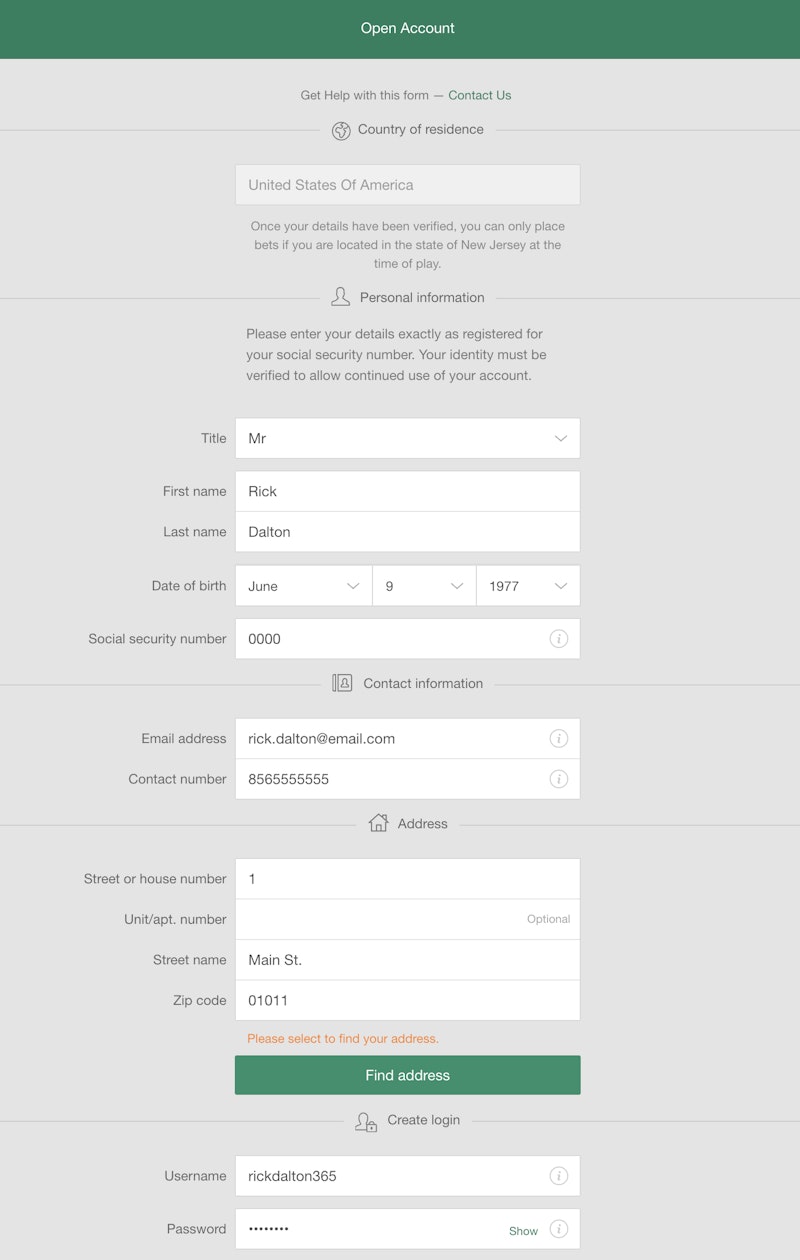Follow the Contact Us link
Viewport: 800px width, 1260px height.
coord(479,96)
